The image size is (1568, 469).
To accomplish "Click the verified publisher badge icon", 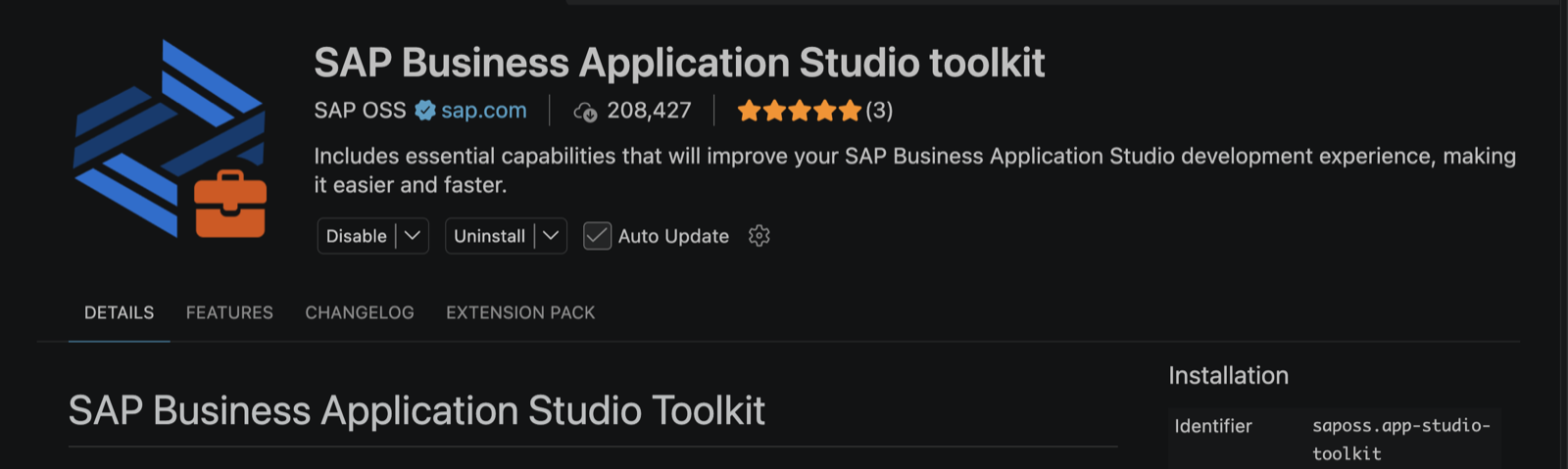I will (x=424, y=111).
